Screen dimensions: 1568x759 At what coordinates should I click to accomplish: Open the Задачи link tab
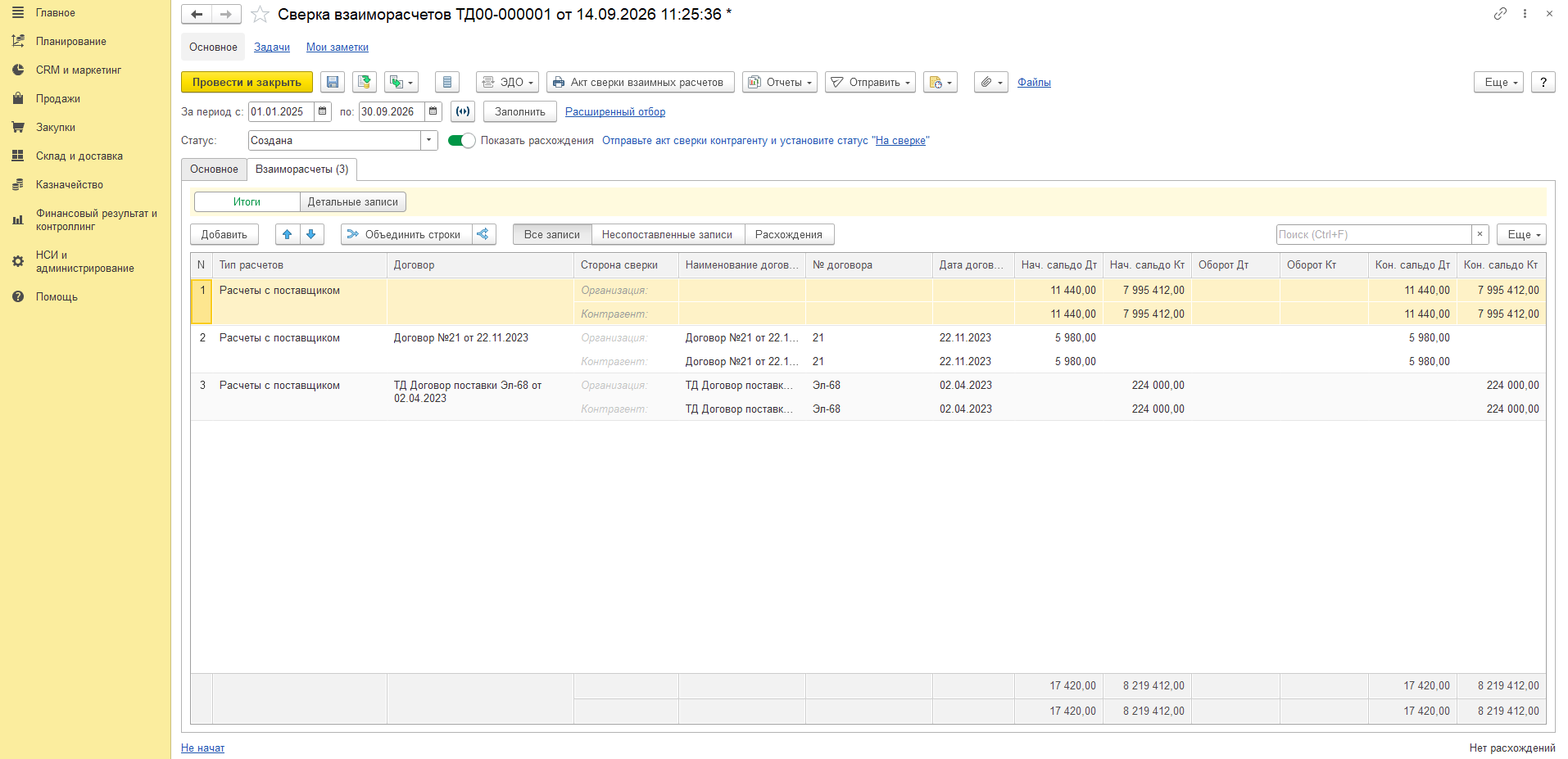[x=272, y=47]
